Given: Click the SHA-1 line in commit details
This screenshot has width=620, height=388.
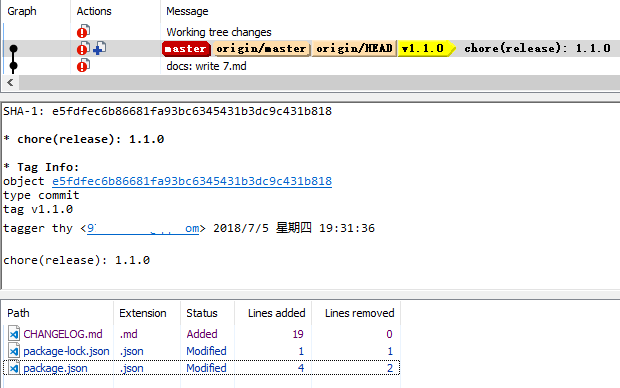Looking at the screenshot, I should (167, 111).
